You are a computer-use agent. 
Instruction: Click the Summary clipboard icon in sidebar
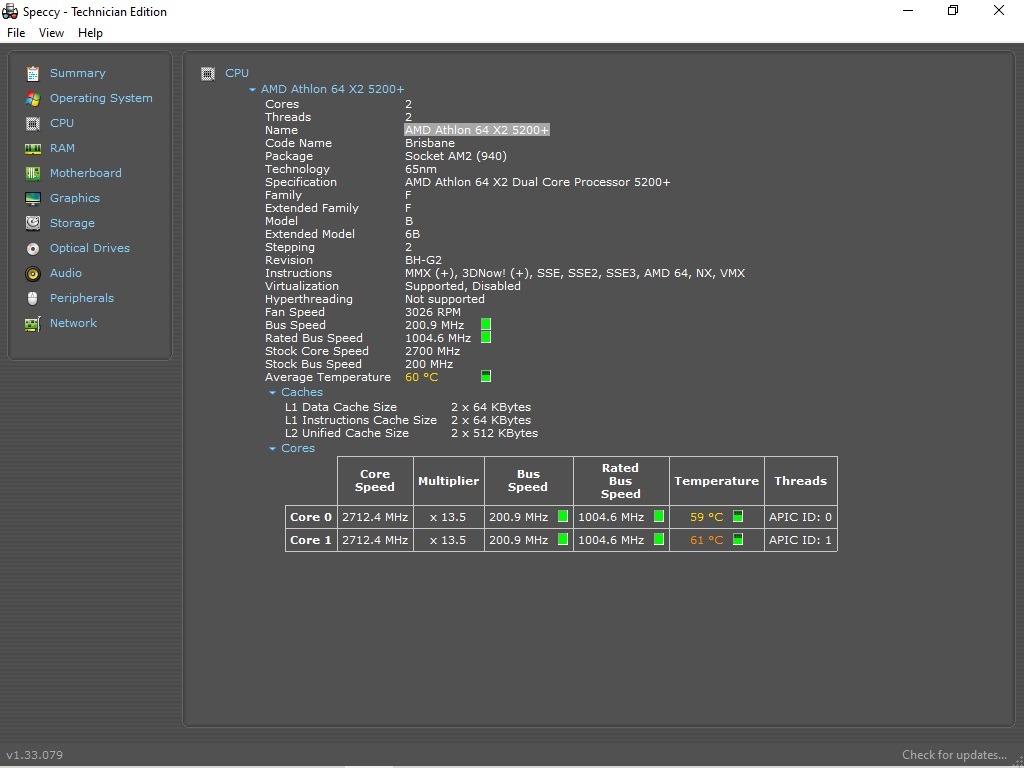click(x=33, y=73)
